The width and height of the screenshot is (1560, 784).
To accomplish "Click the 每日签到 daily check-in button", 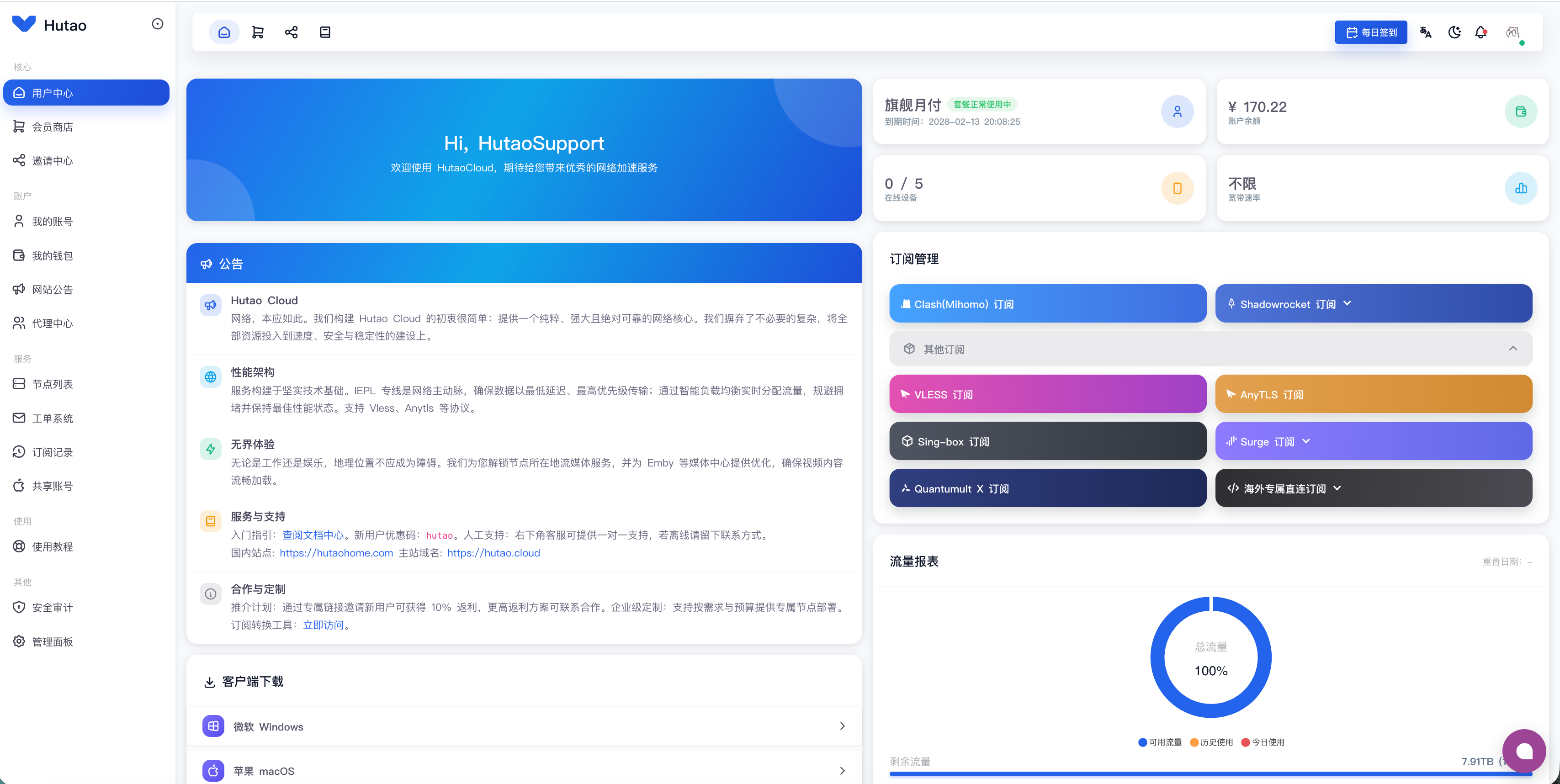I will tap(1371, 32).
